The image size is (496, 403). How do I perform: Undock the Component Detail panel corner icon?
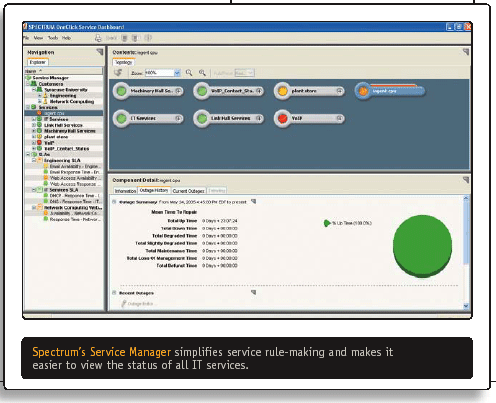click(466, 180)
